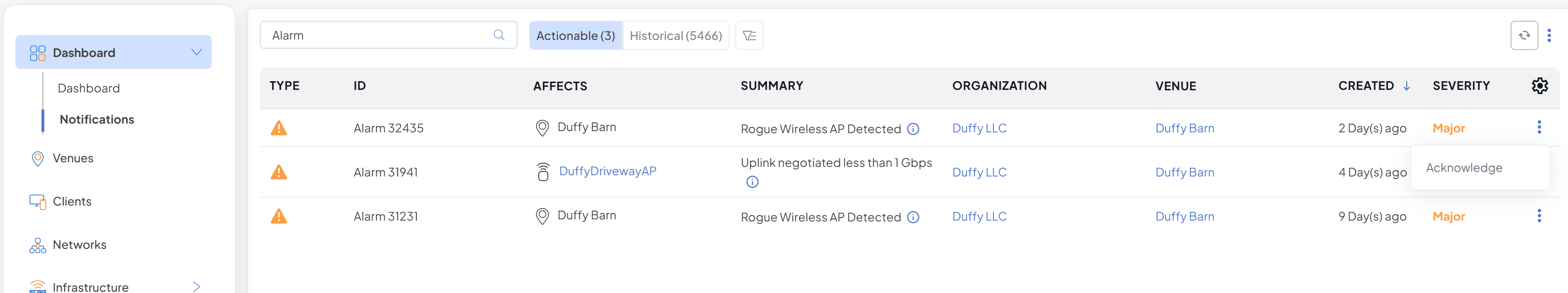Refresh the alarms list
This screenshot has width=1568, height=293.
(x=1524, y=35)
